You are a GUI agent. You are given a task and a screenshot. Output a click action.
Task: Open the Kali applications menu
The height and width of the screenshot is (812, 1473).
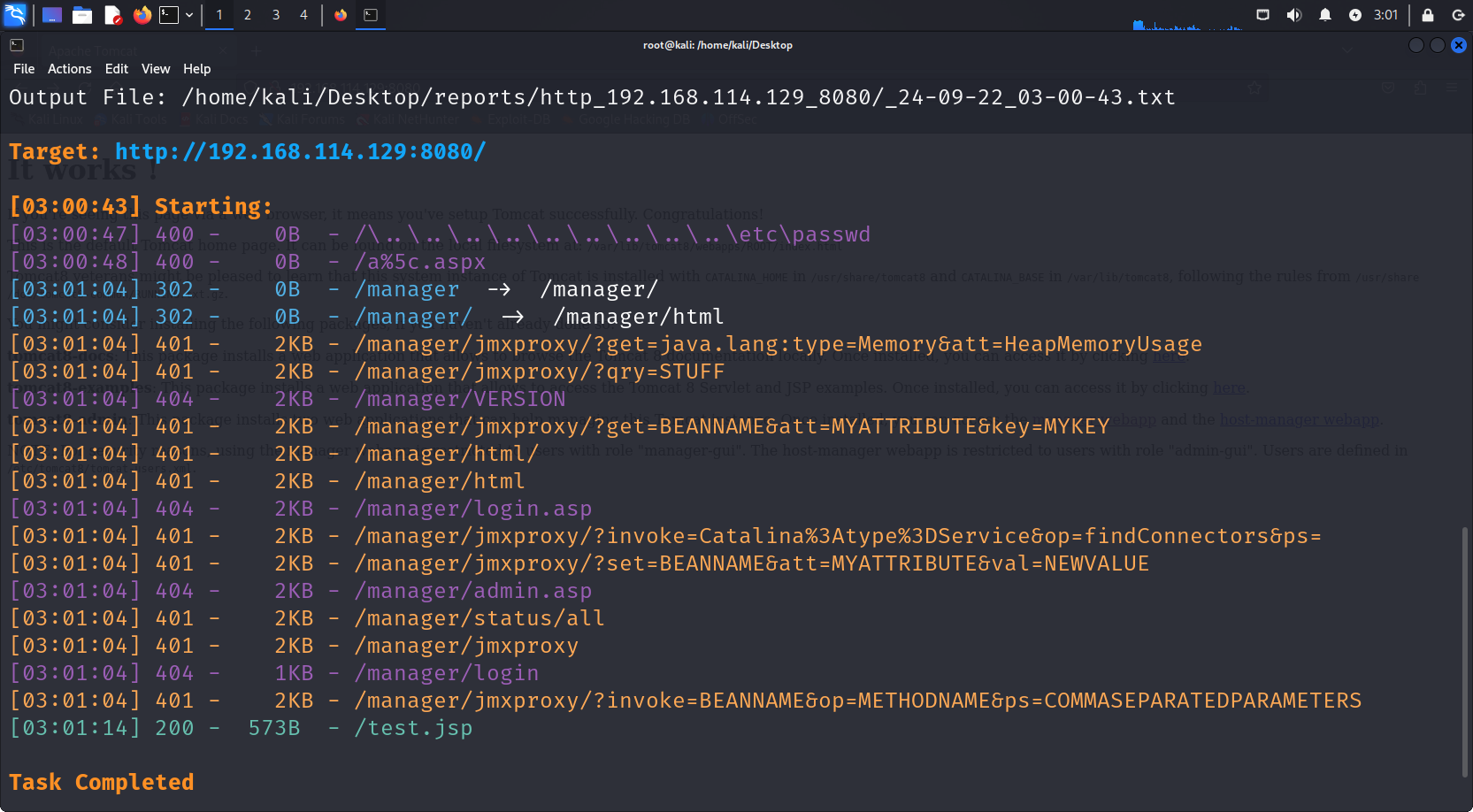click(15, 15)
